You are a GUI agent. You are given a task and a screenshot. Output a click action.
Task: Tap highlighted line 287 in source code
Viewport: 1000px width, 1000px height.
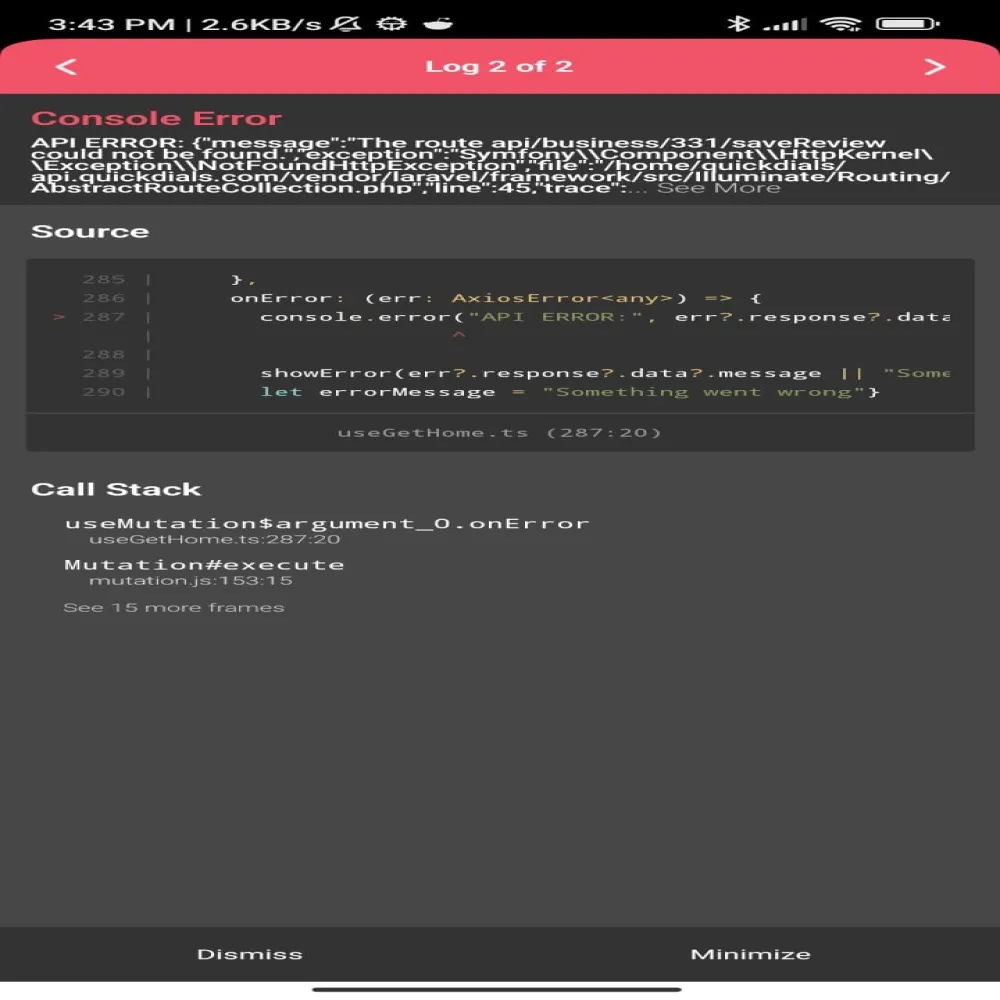click(600, 317)
